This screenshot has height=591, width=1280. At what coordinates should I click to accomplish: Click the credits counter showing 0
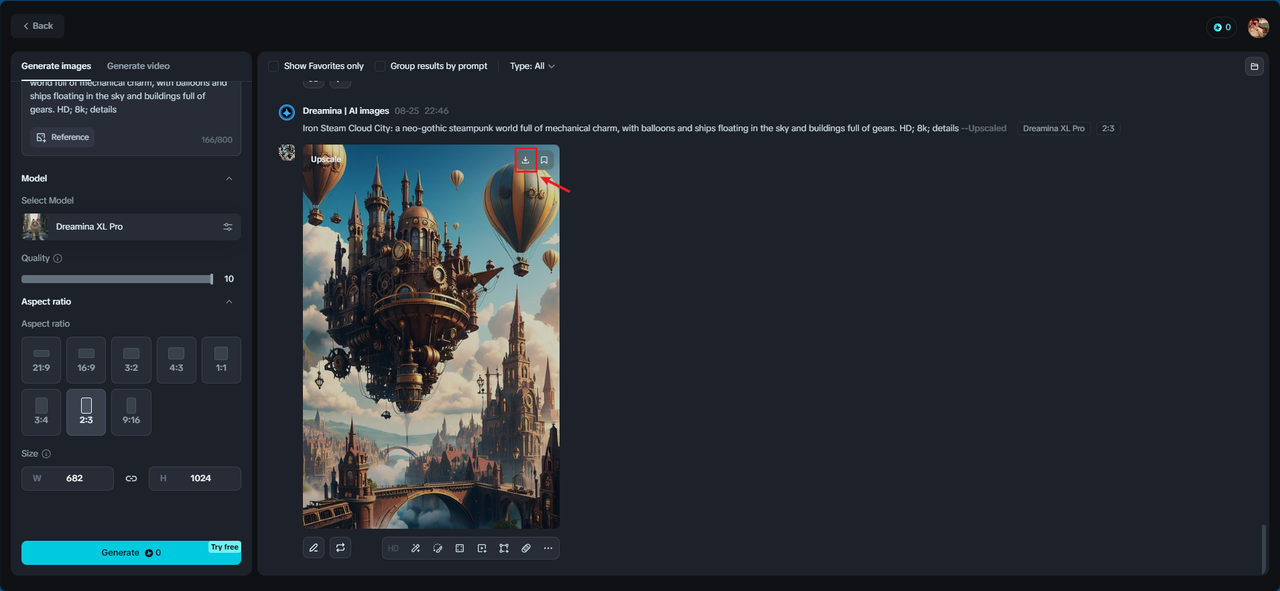(1222, 27)
